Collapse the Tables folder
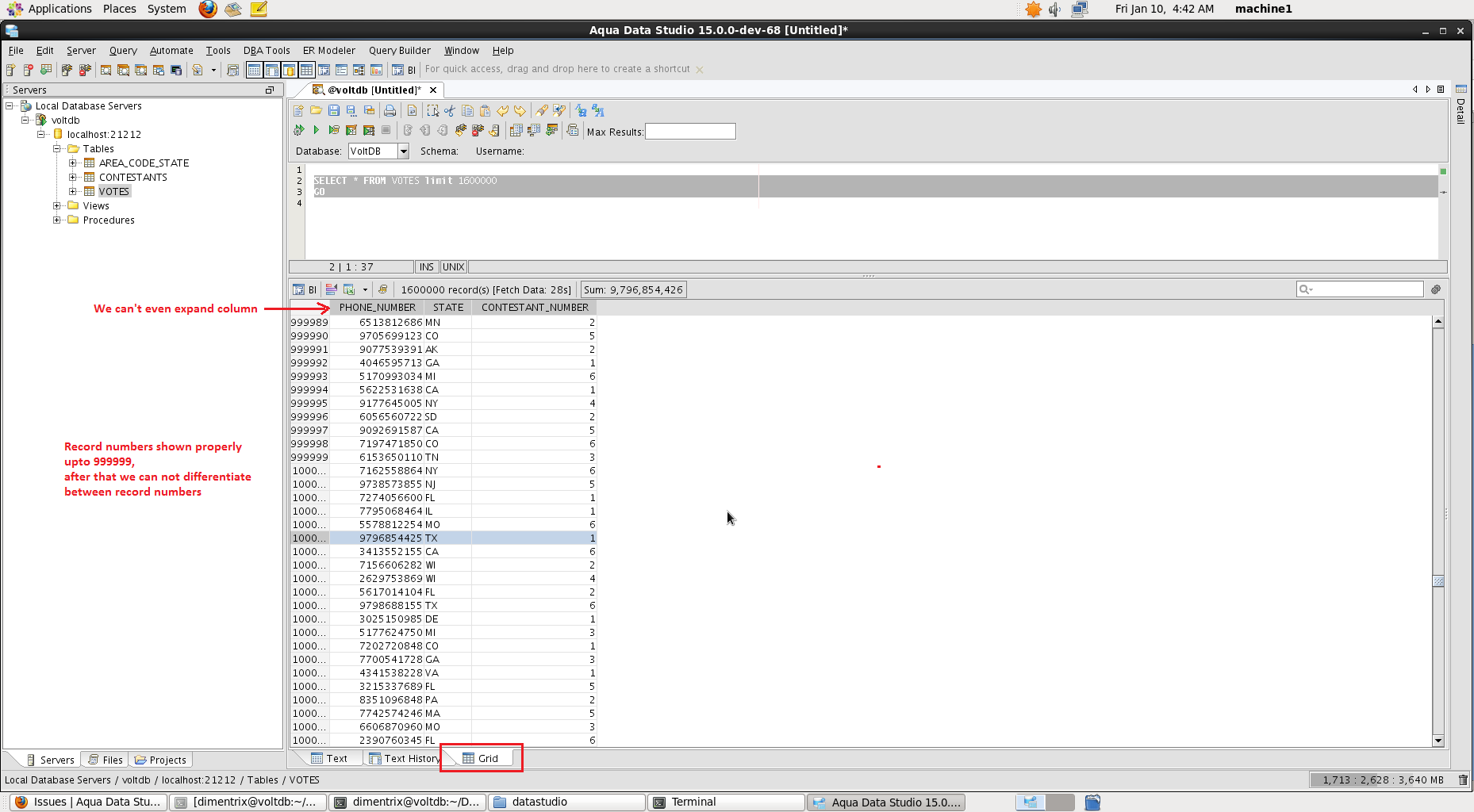Image resolution: width=1474 pixels, height=812 pixels. 57,148
